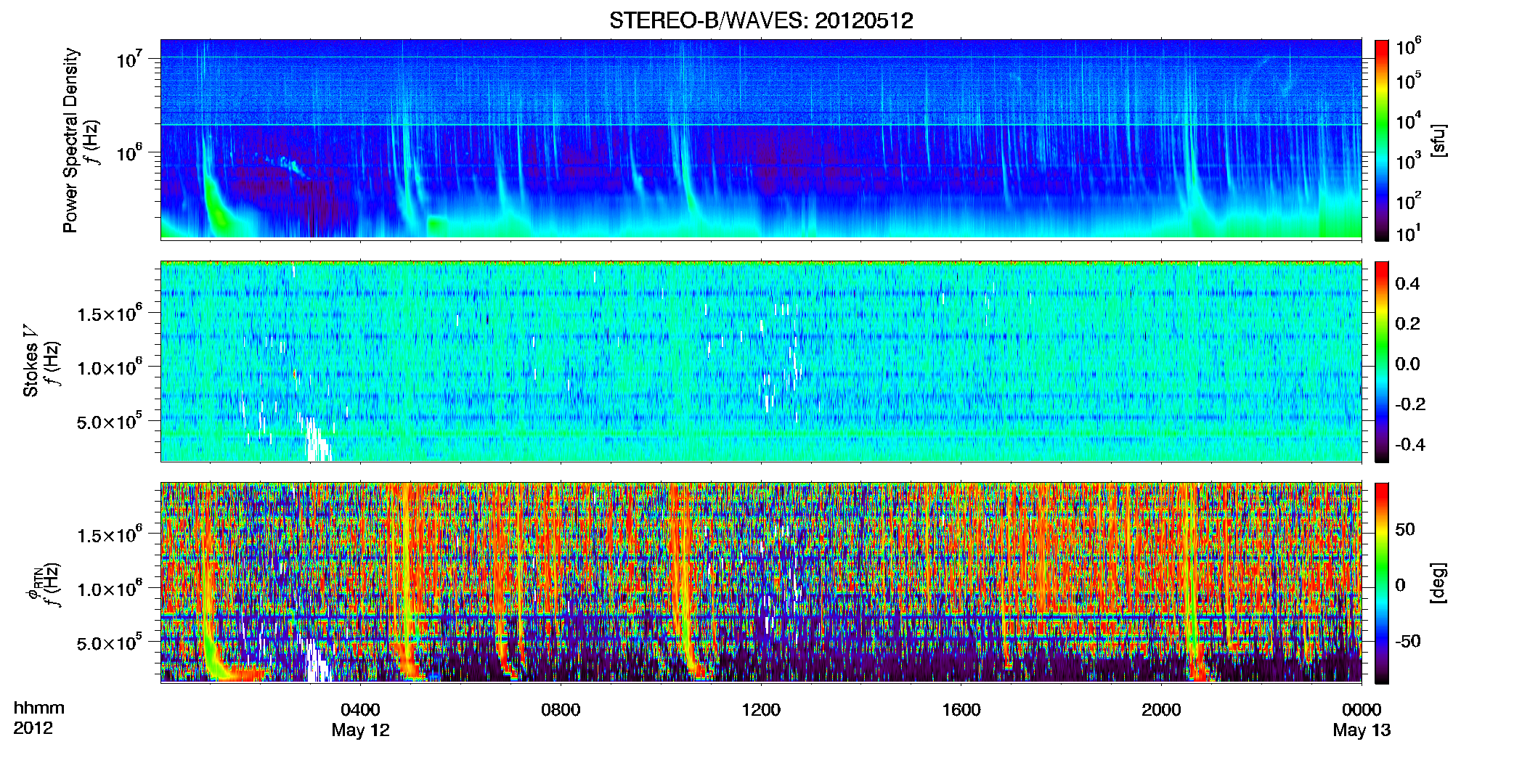
Task: Click the 10^3 value on sfu colorbar
Action: [x=1408, y=161]
